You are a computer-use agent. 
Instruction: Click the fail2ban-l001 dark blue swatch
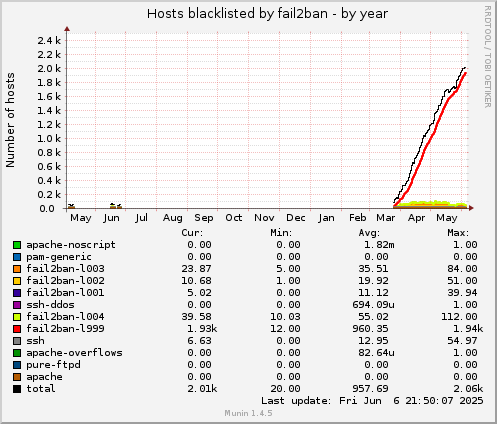tap(17, 293)
